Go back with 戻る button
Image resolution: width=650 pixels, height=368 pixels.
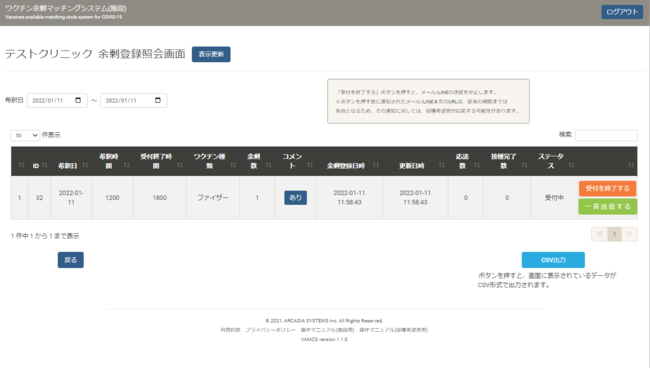point(70,260)
